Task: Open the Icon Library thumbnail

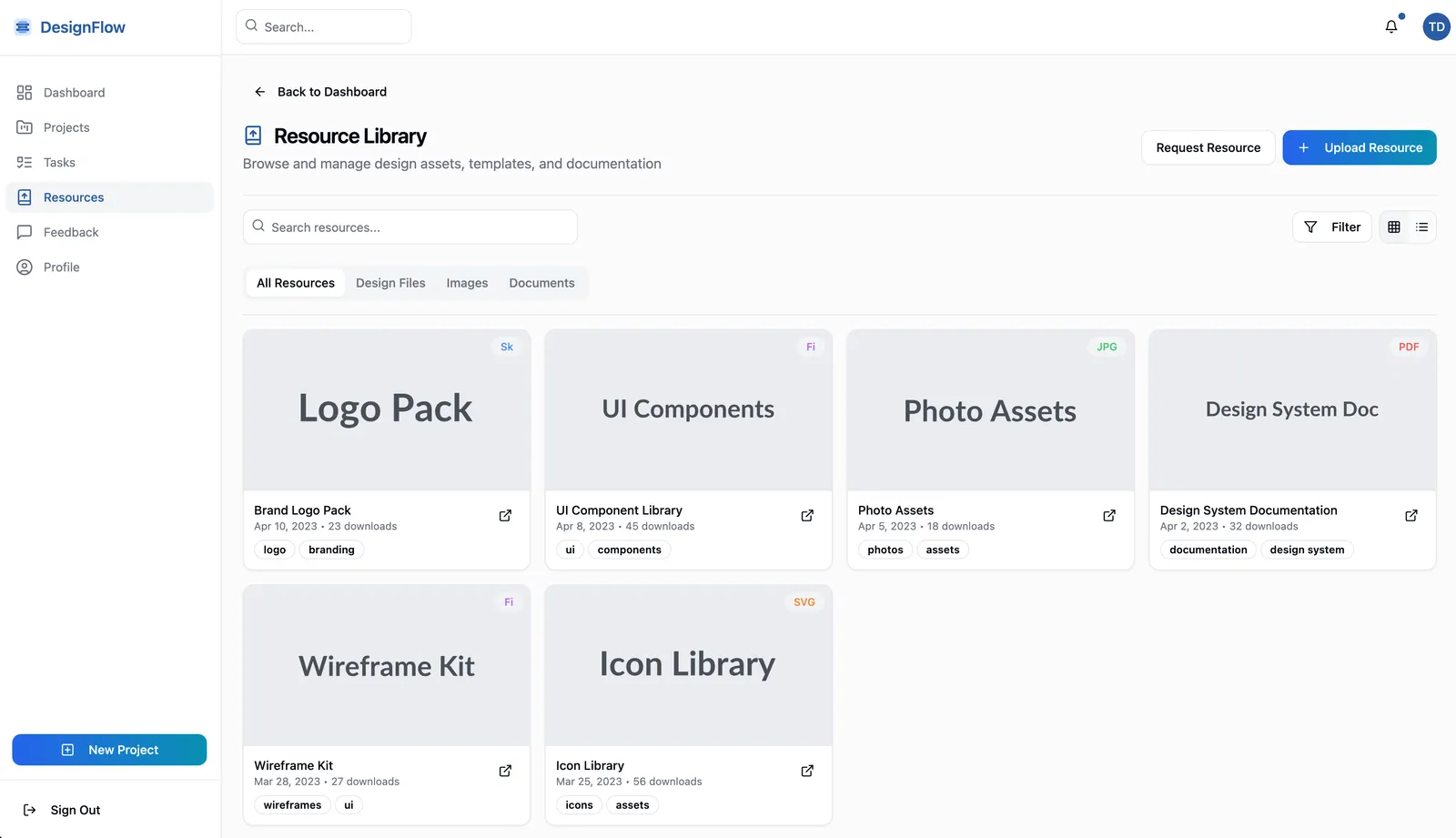Action: 689,666
